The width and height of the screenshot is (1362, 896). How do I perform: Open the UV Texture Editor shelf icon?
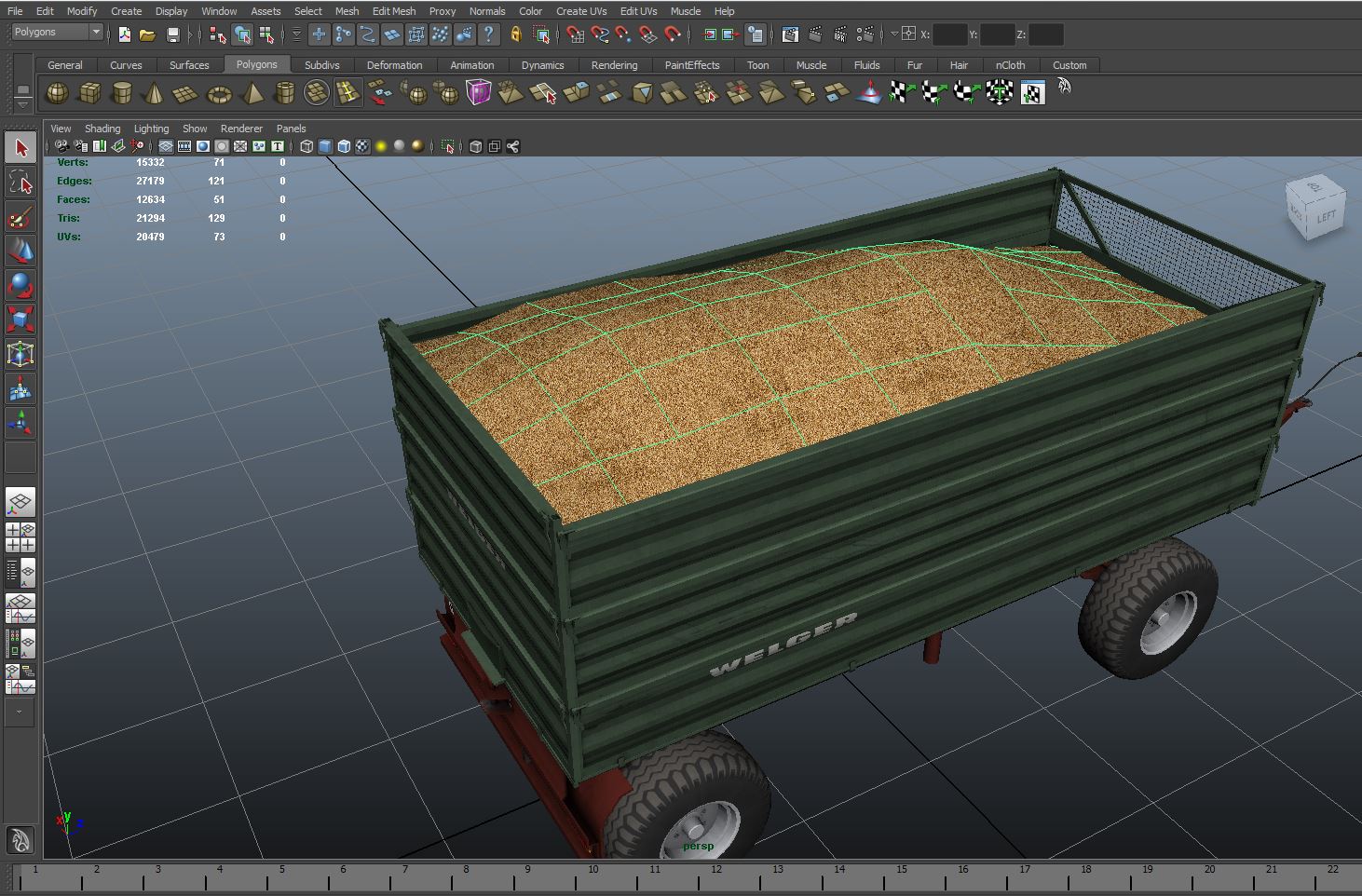1032,93
